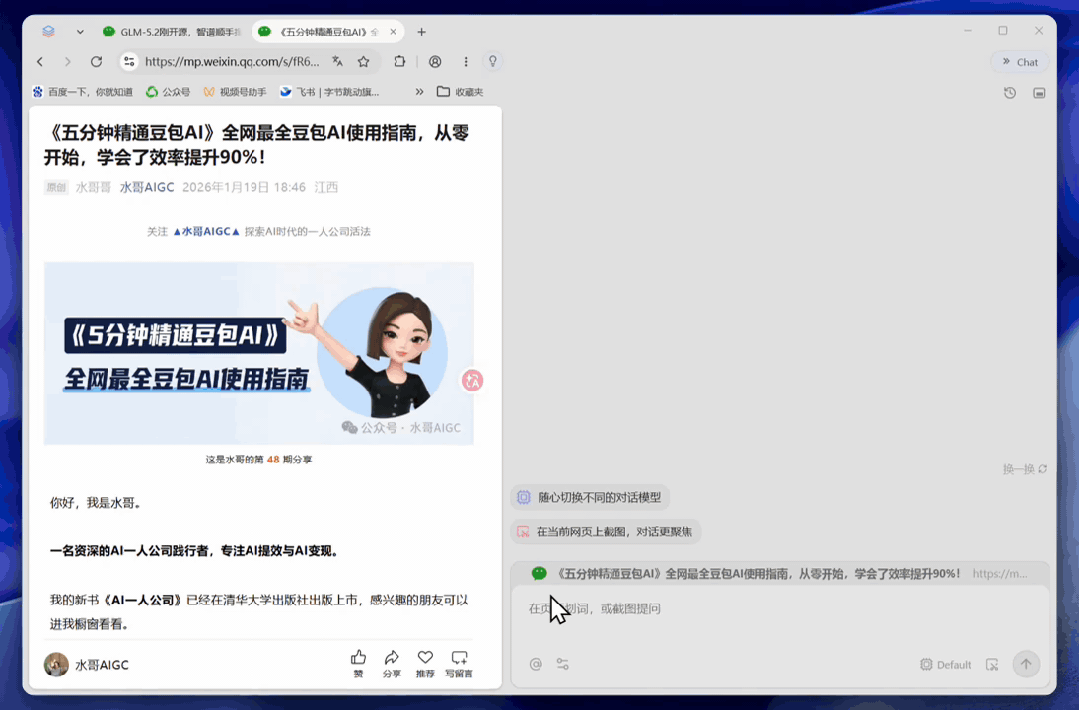Click the attached page context chip in chat
The width and height of the screenshot is (1079, 710).
point(780,574)
